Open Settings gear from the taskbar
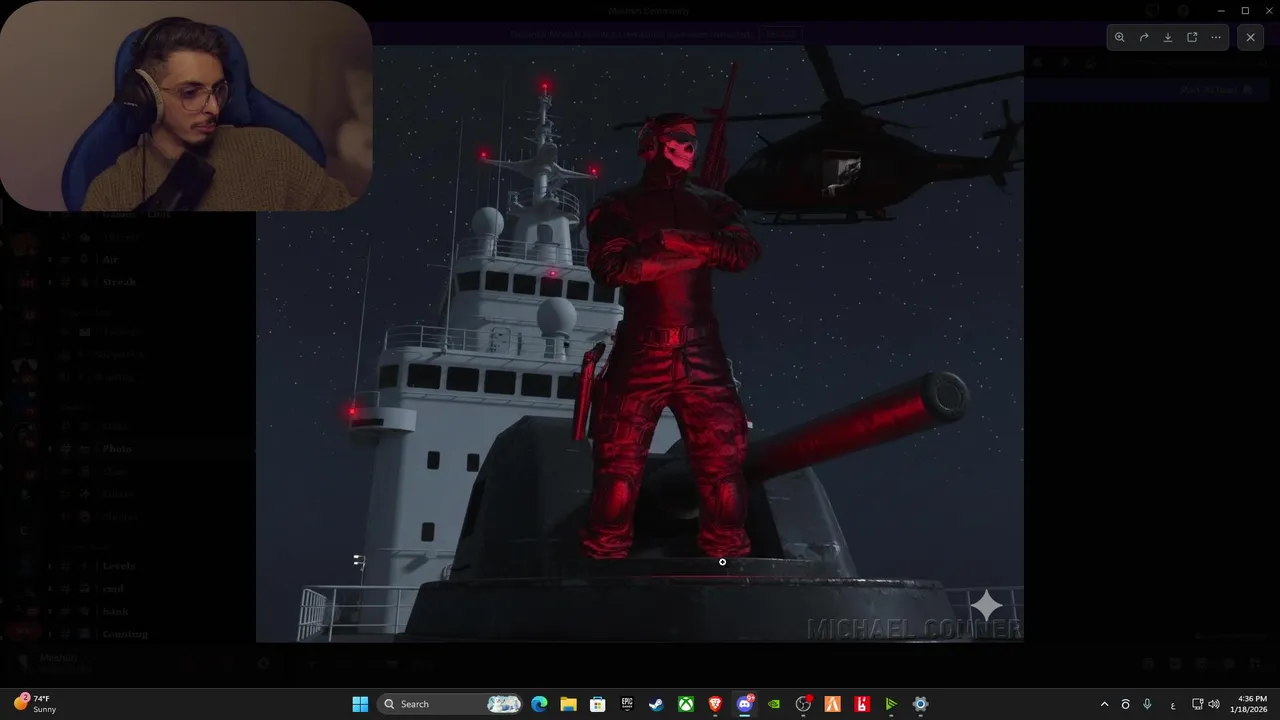This screenshot has height=720, width=1280. pyautogui.click(x=920, y=704)
